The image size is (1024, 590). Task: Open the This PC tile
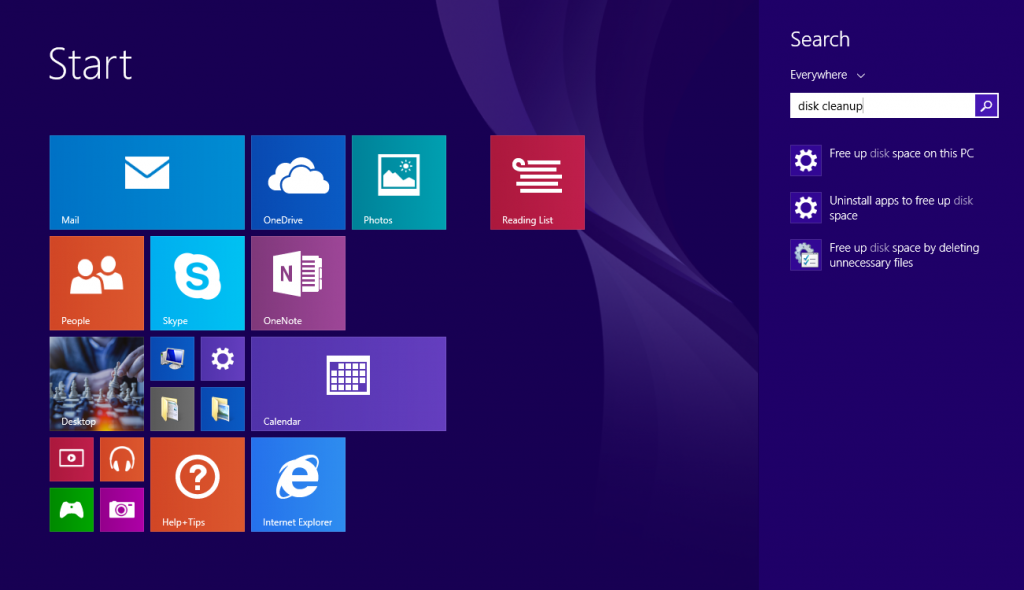tap(171, 358)
